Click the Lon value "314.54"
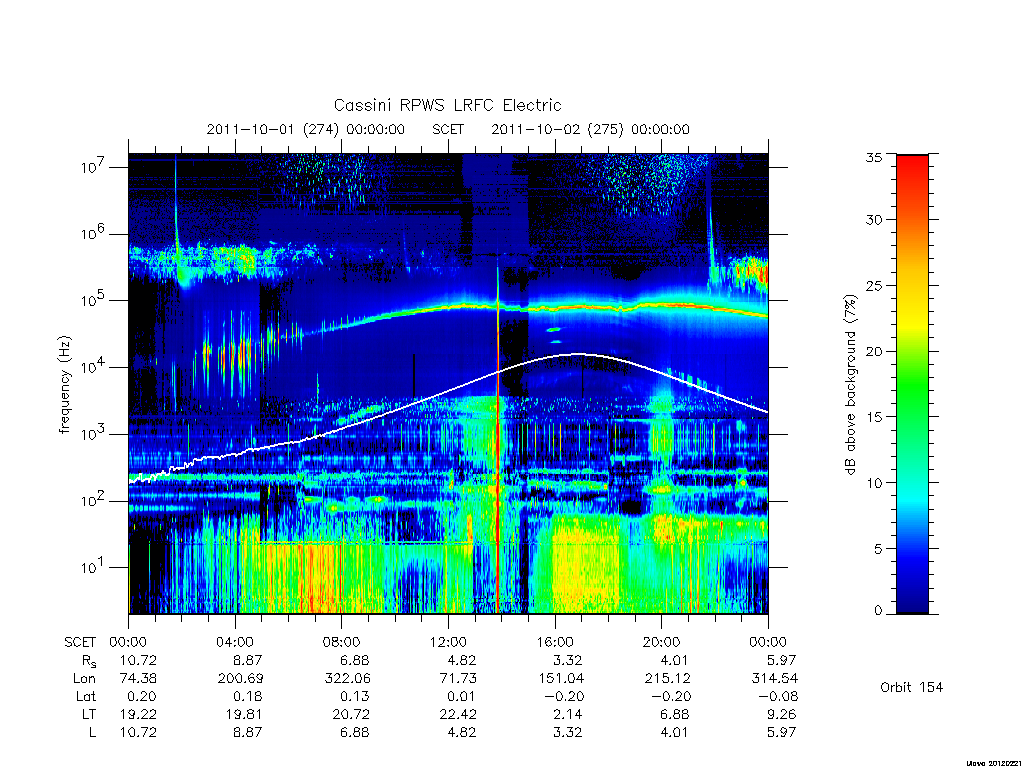 point(775,679)
